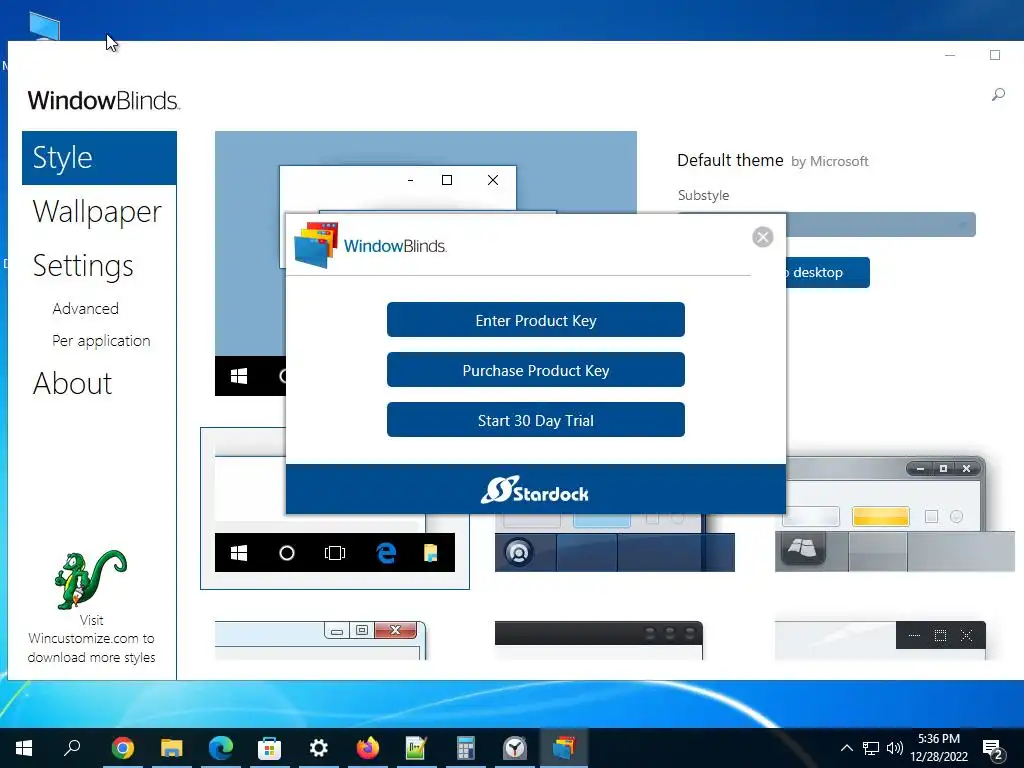Expand the Substyle dropdown
The width and height of the screenshot is (1024, 768).
881,225
